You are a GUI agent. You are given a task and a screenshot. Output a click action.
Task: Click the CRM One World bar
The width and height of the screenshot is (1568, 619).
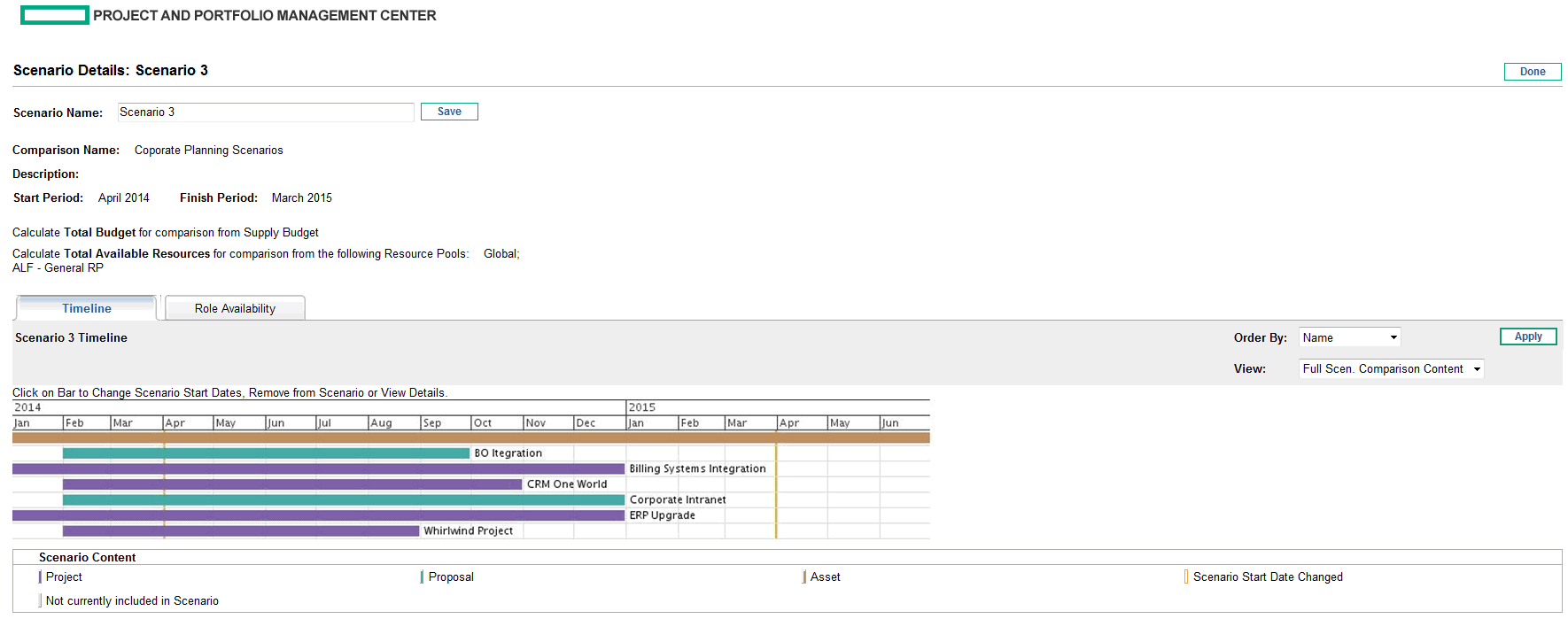click(x=292, y=484)
